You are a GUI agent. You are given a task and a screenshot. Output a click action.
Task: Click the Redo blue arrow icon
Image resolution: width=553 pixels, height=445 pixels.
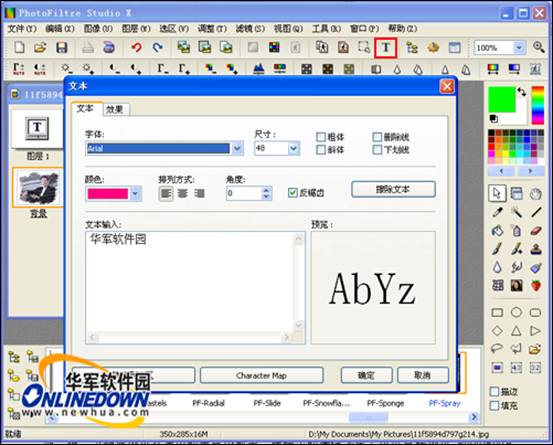158,47
